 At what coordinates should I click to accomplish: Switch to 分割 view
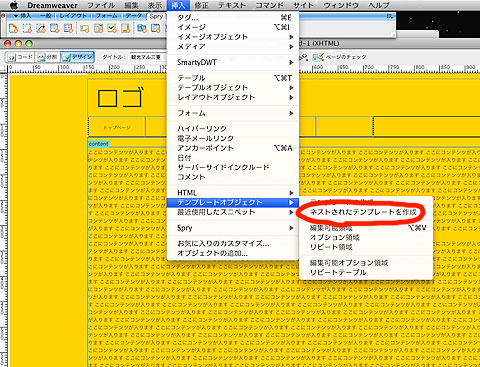click(x=48, y=57)
